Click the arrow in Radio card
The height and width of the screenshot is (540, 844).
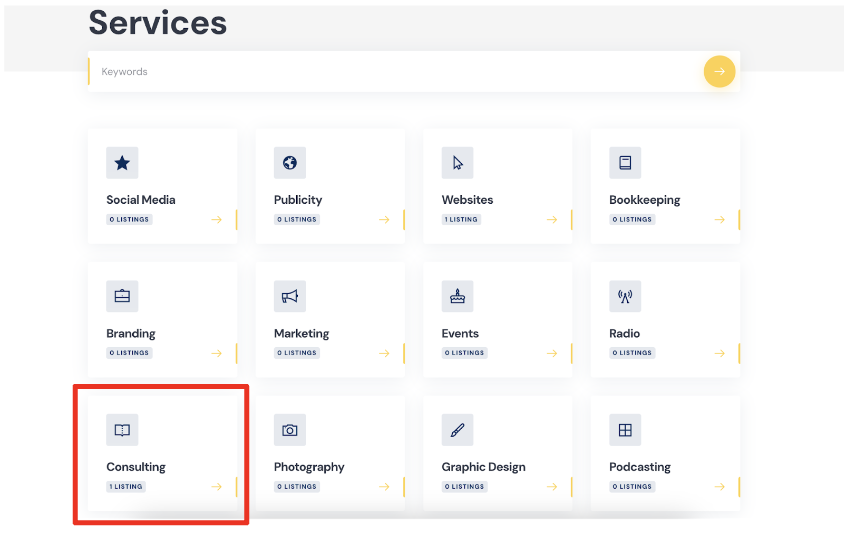pos(719,353)
